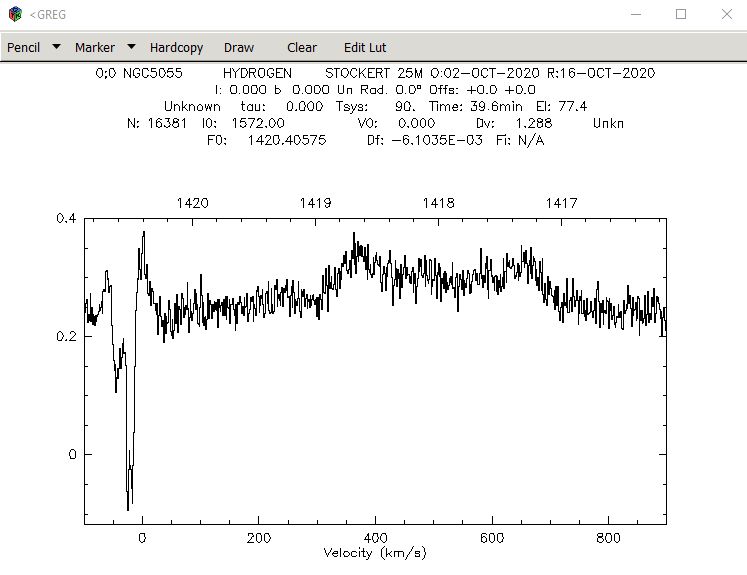Minimize the GREG window
Viewport: 747px width, 575px height.
pyautogui.click(x=636, y=14)
